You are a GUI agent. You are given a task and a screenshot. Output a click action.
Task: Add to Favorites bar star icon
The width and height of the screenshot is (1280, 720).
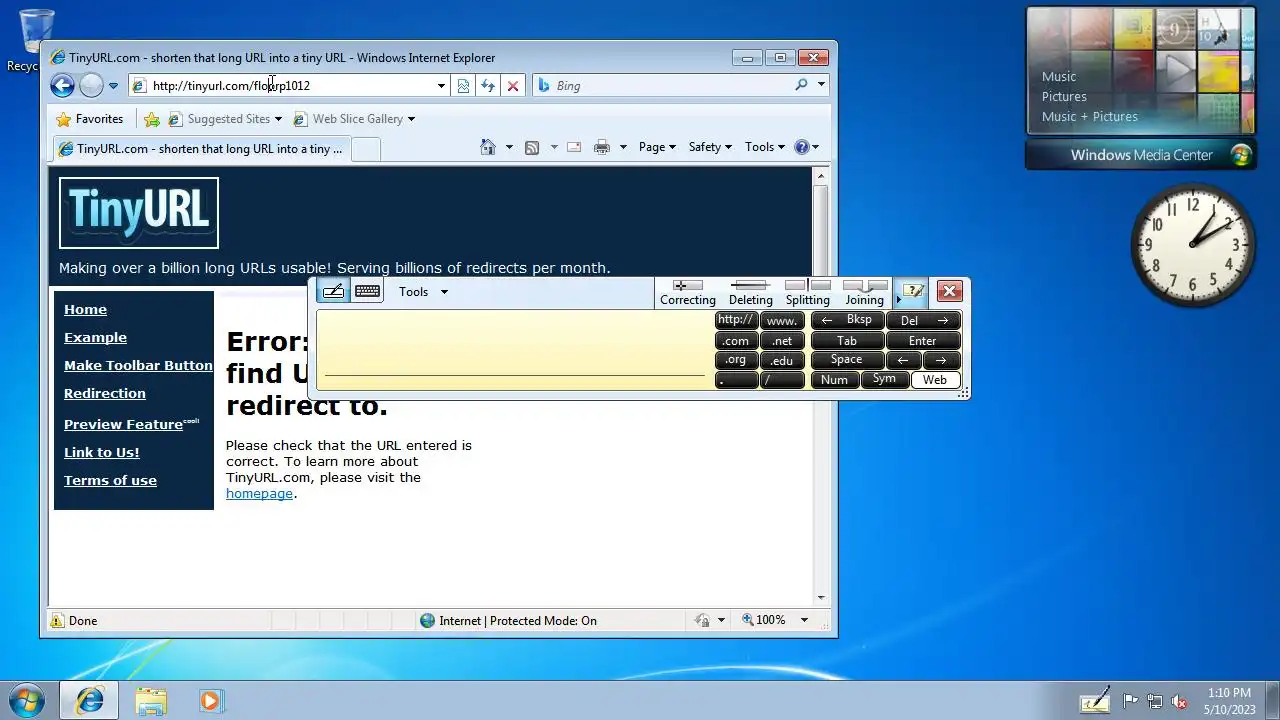coord(152,119)
